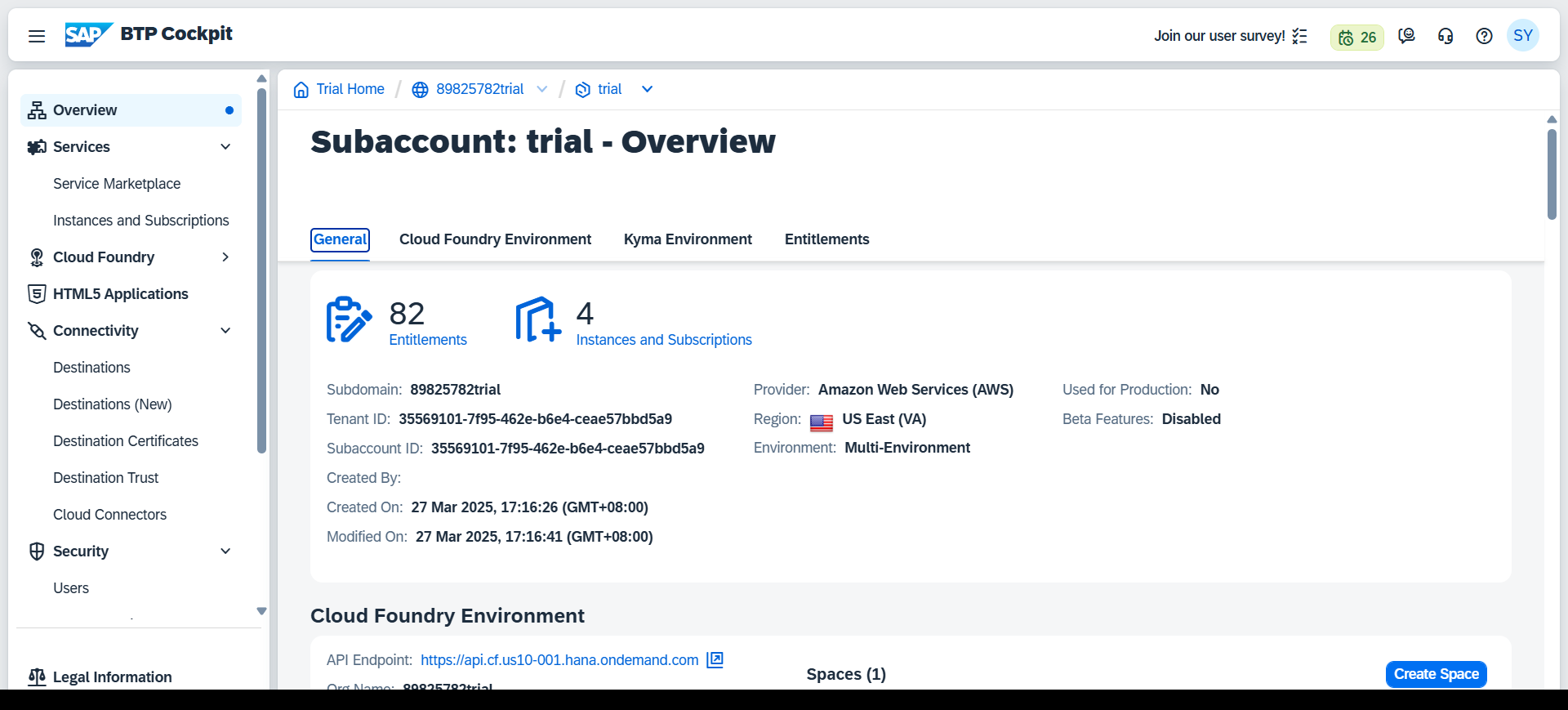Open Cloud Connectors in sidebar
This screenshot has height=710, width=1568.
pyautogui.click(x=109, y=515)
